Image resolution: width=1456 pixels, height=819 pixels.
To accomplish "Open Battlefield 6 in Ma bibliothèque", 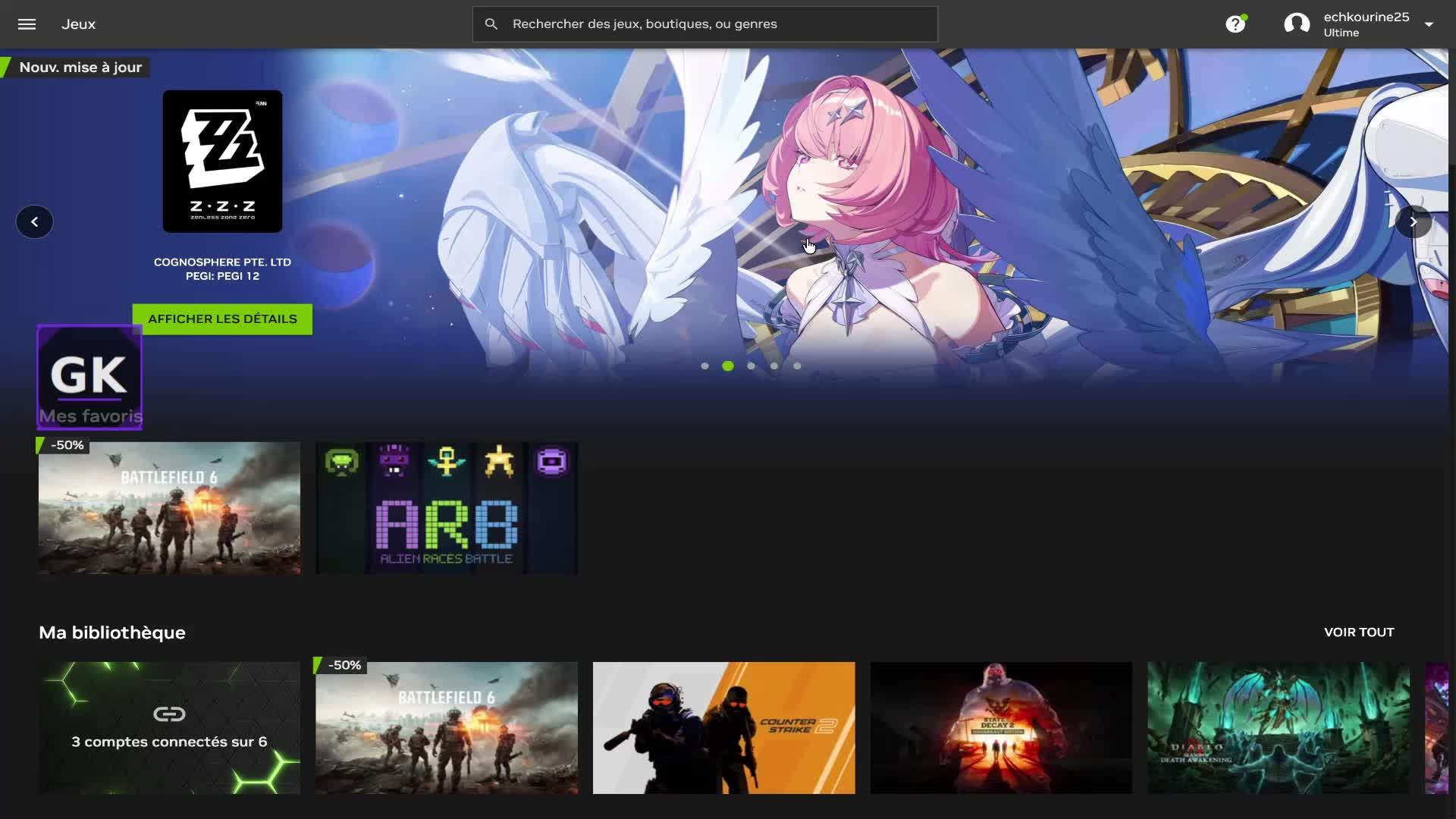I will point(447,728).
